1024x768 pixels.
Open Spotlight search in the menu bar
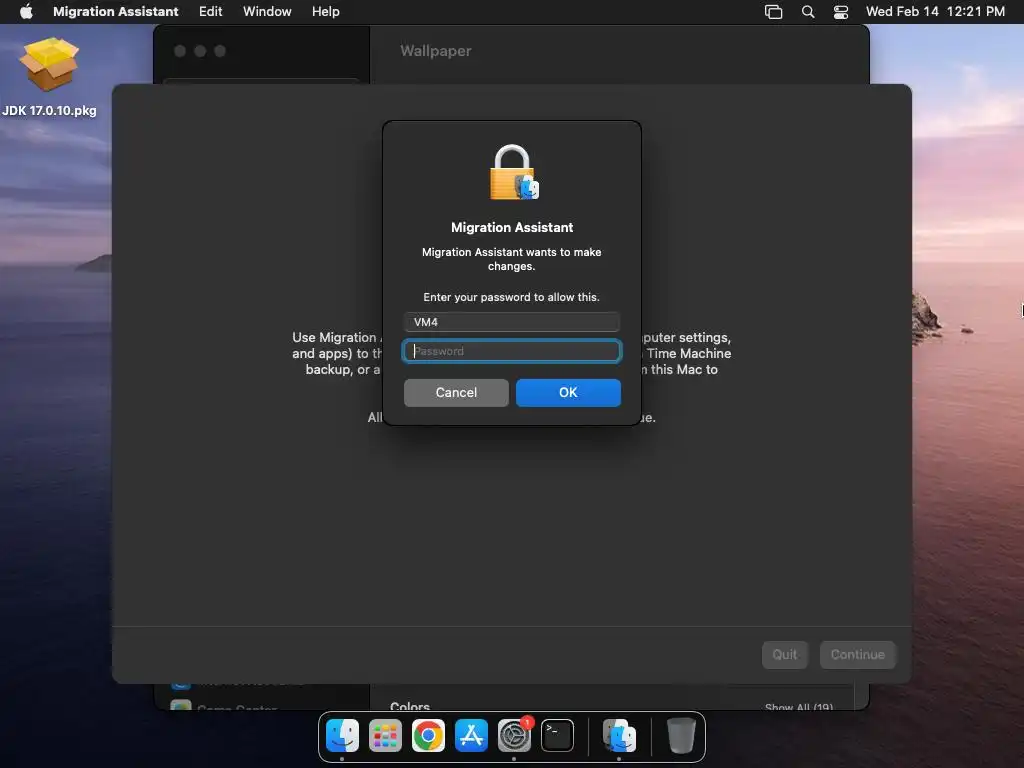coord(808,12)
